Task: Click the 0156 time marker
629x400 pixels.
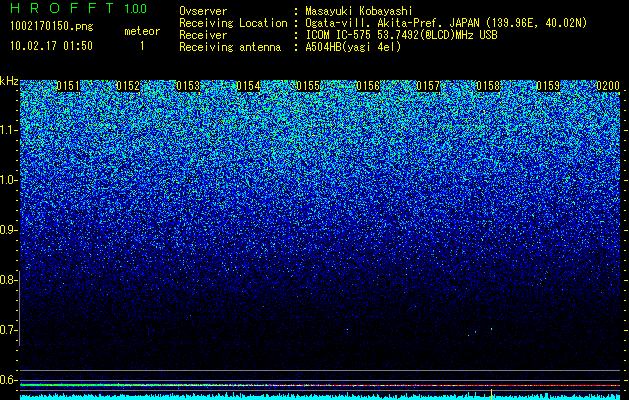Action: point(368,86)
